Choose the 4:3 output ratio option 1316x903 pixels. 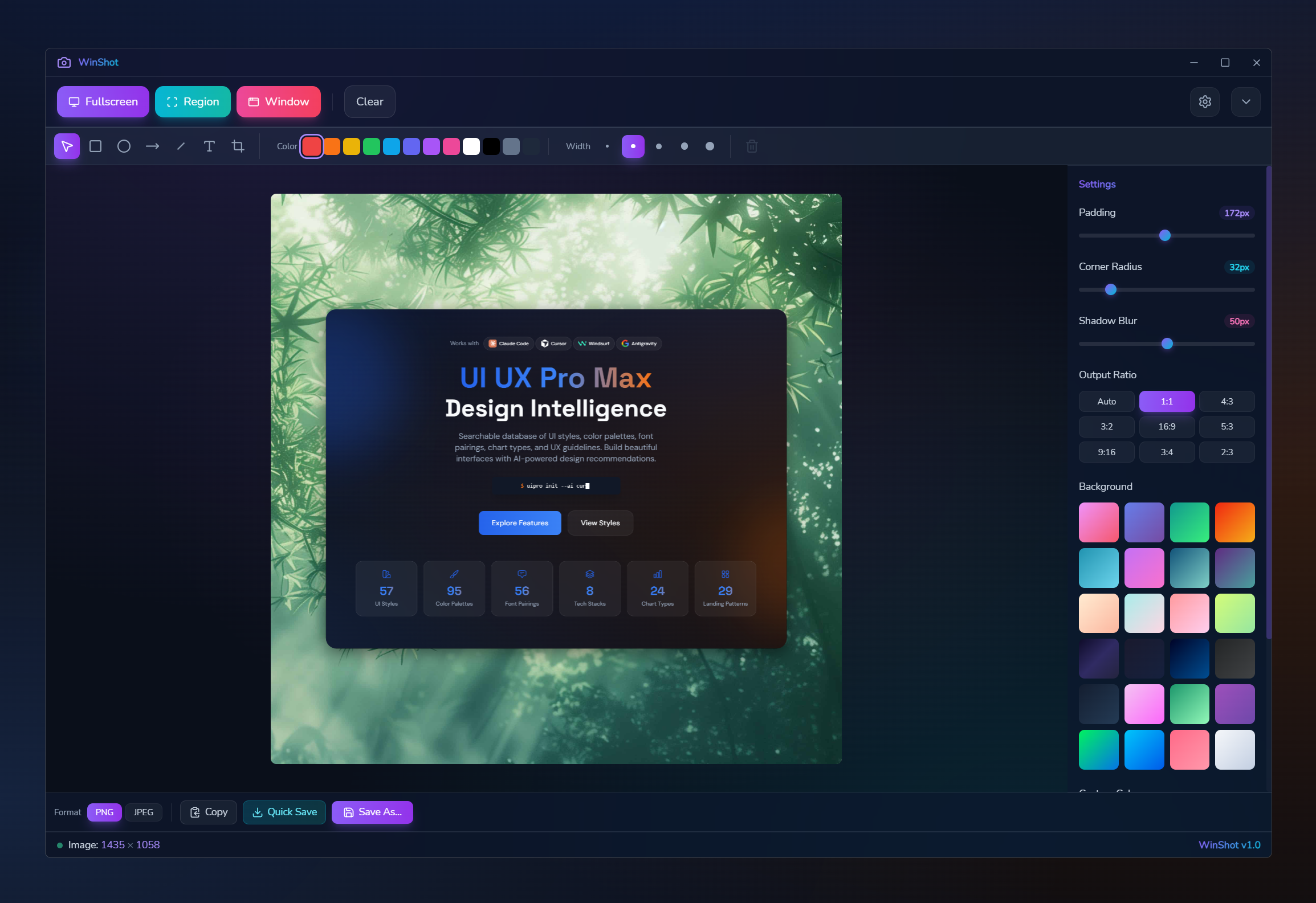(1227, 401)
